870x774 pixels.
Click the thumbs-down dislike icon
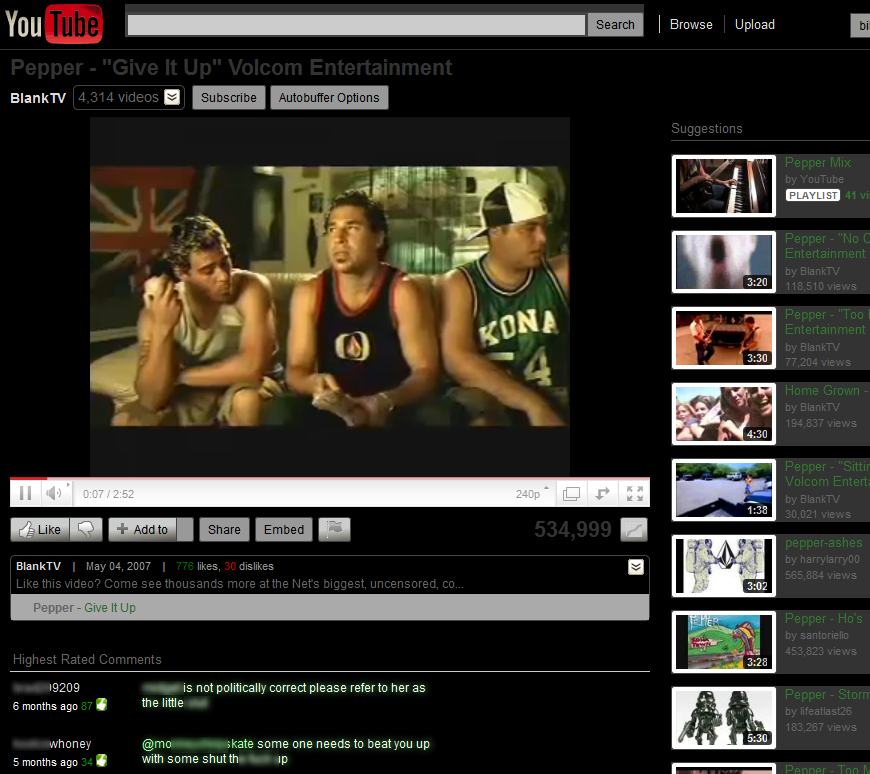click(x=86, y=530)
